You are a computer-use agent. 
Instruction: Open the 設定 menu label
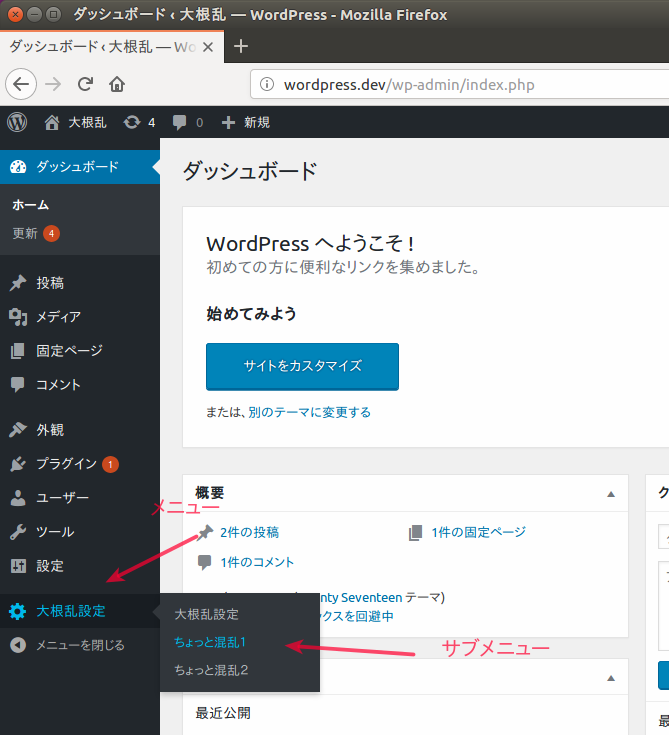[x=50, y=566]
